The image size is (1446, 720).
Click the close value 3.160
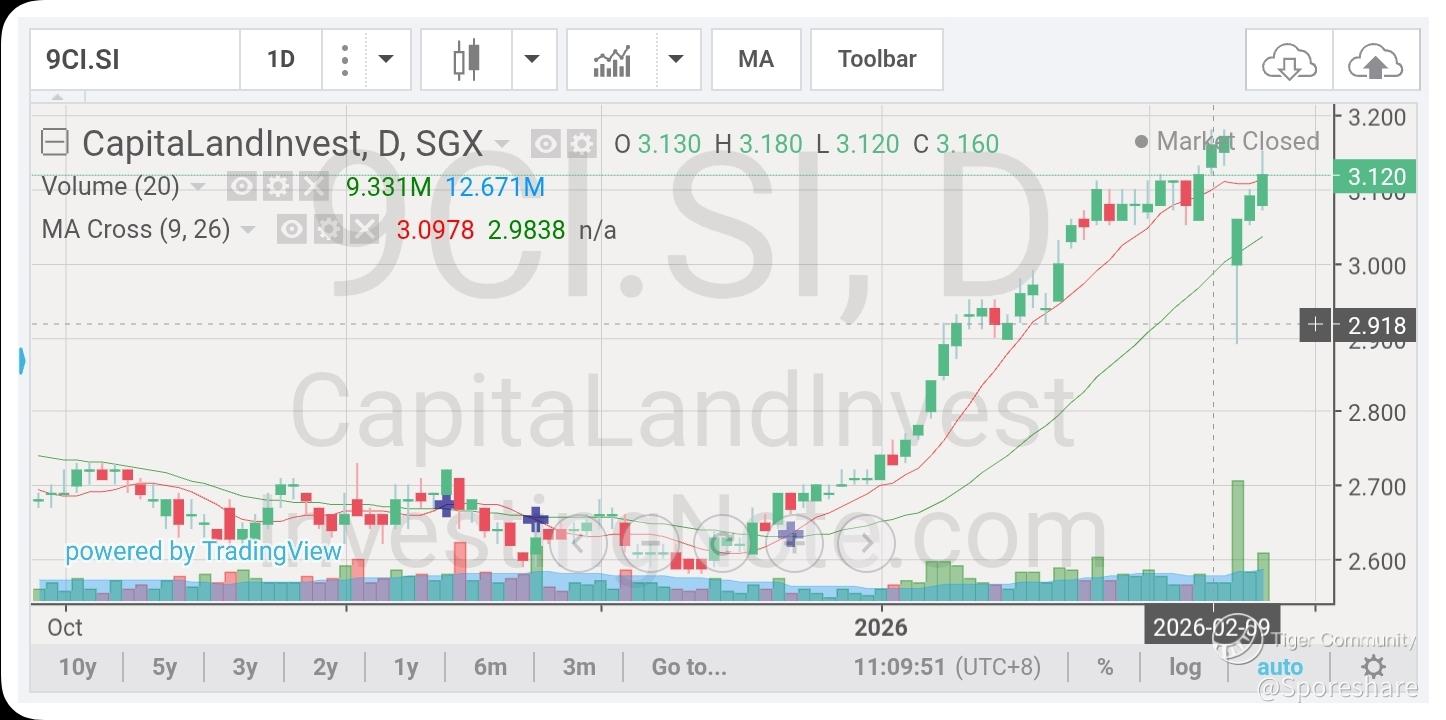tap(967, 144)
